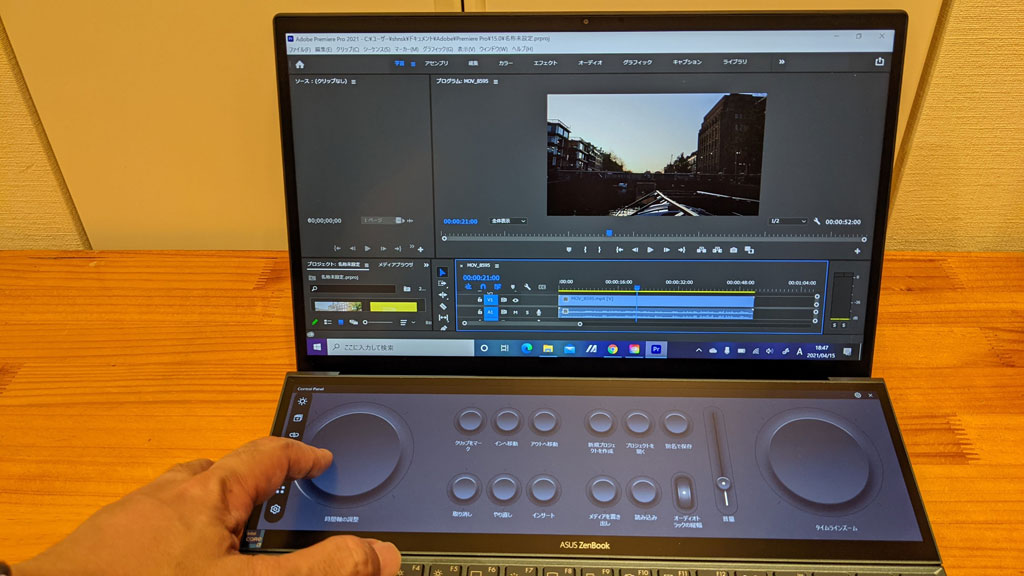Viewport: 1024px width, 576px height.
Task: Mute the A1 audio track
Action: click(515, 313)
